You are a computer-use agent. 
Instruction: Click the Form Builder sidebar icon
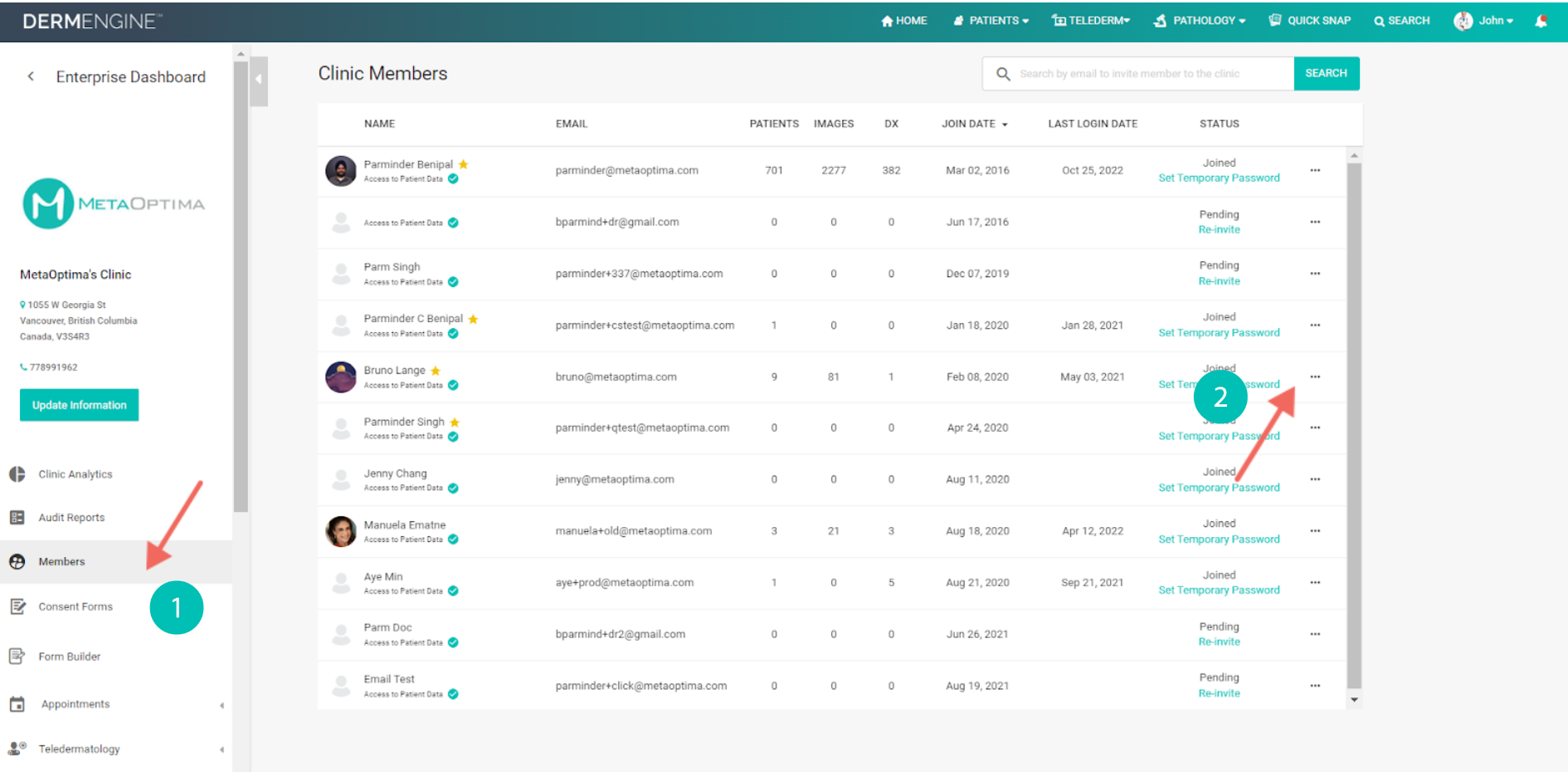17,657
